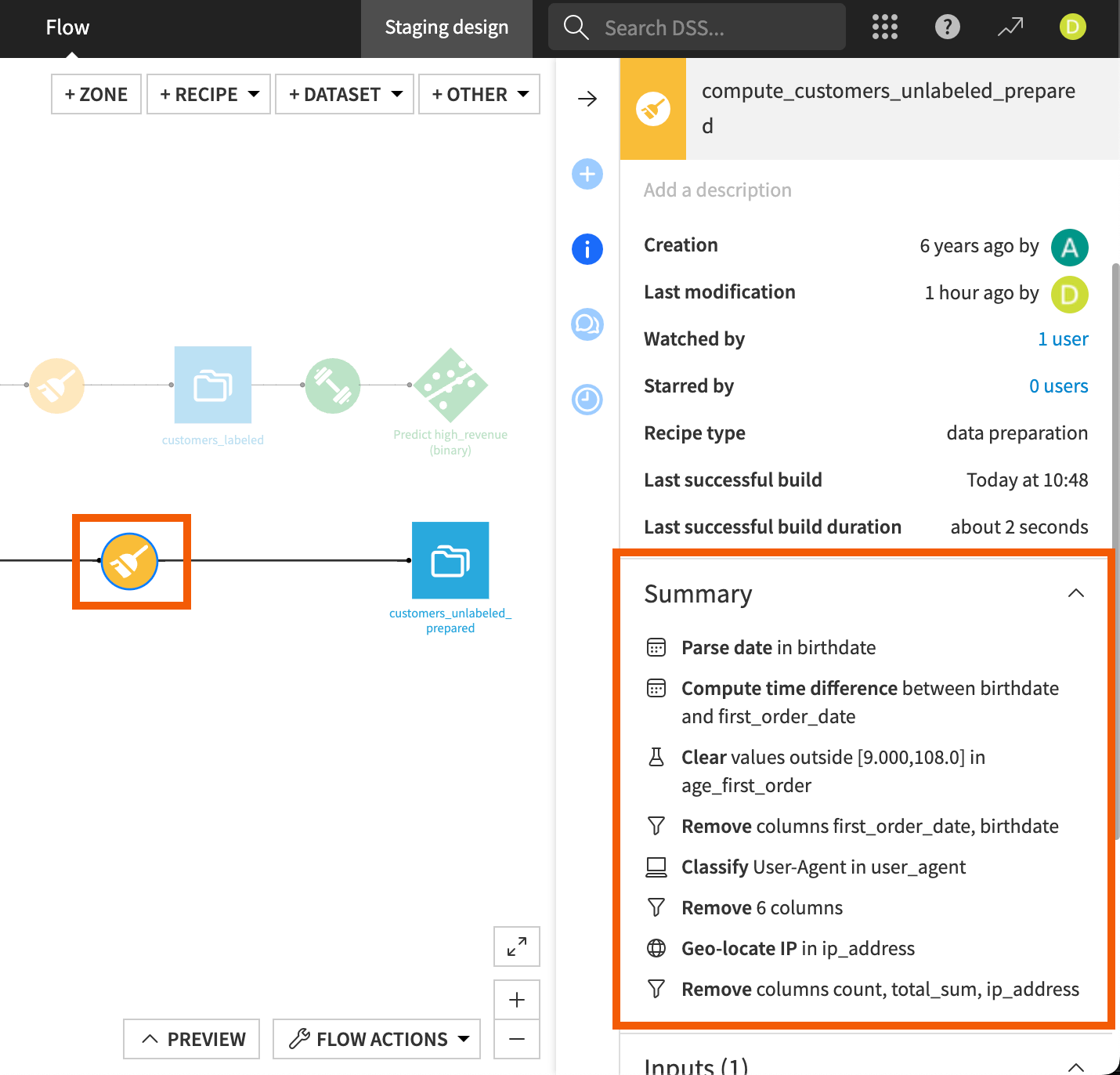This screenshot has height=1075, width=1120.
Task: Click the Remove 6 columns step
Action: 762,908
